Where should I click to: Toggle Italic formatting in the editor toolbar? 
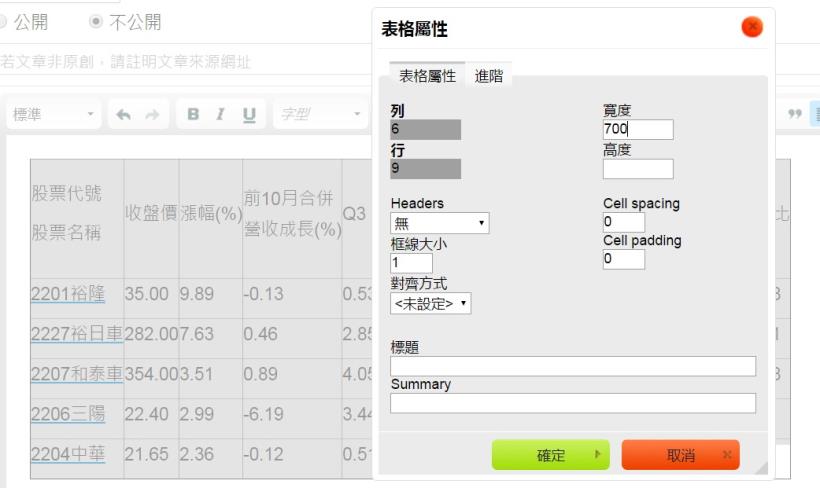[x=221, y=114]
